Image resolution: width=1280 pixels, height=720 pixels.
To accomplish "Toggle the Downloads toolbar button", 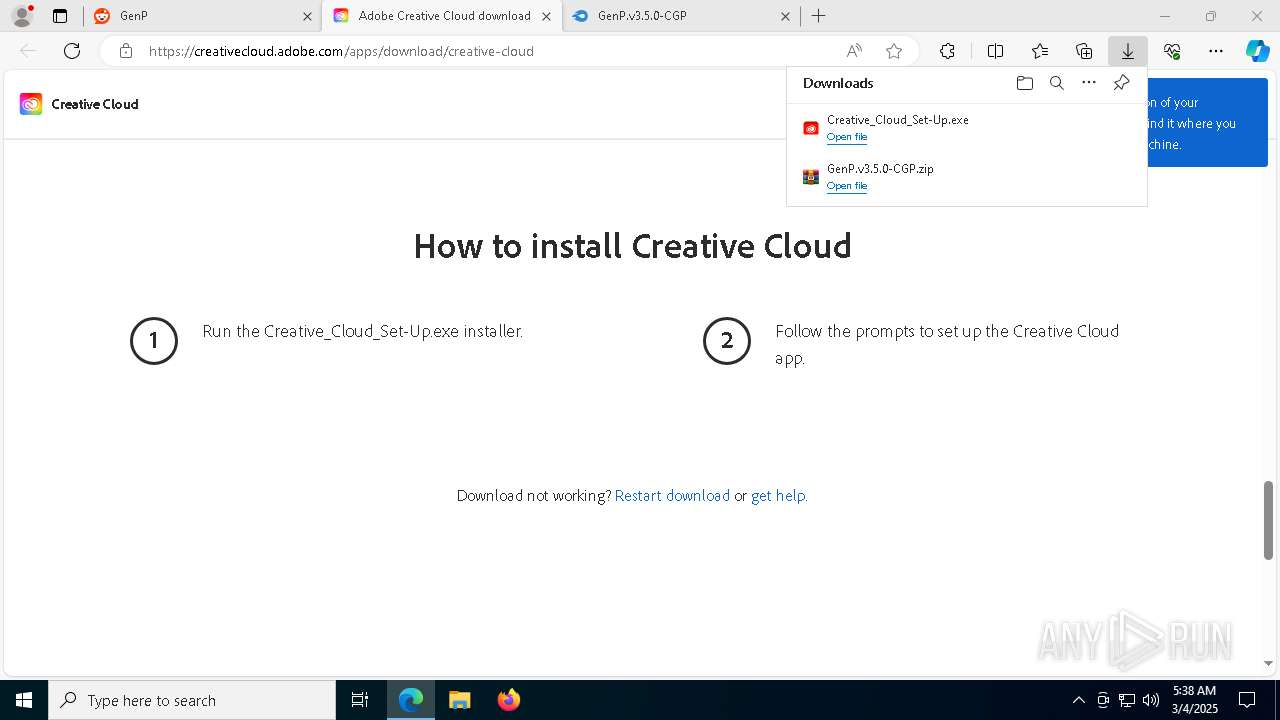I will pos(1127,51).
